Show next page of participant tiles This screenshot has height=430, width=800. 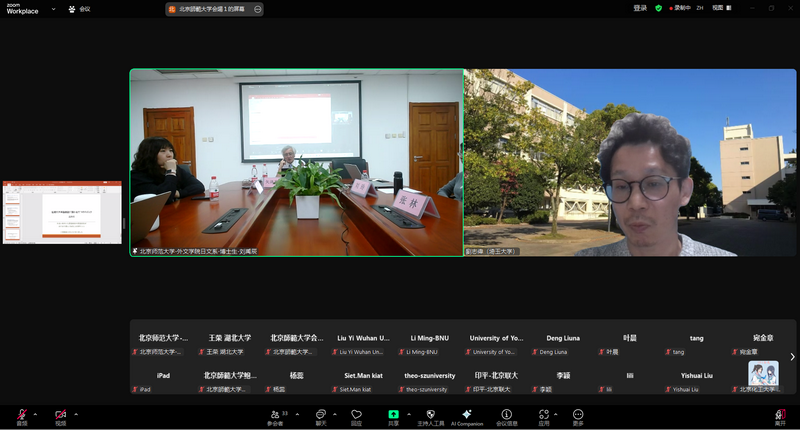pyautogui.click(x=792, y=357)
